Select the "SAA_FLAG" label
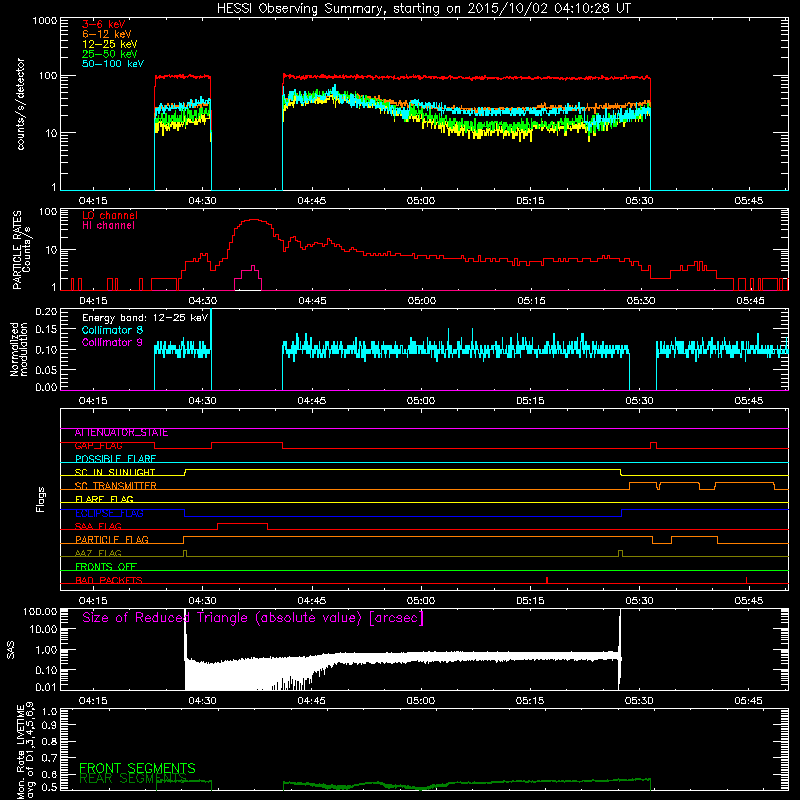Viewport: 800px width, 800px height. (x=98, y=527)
